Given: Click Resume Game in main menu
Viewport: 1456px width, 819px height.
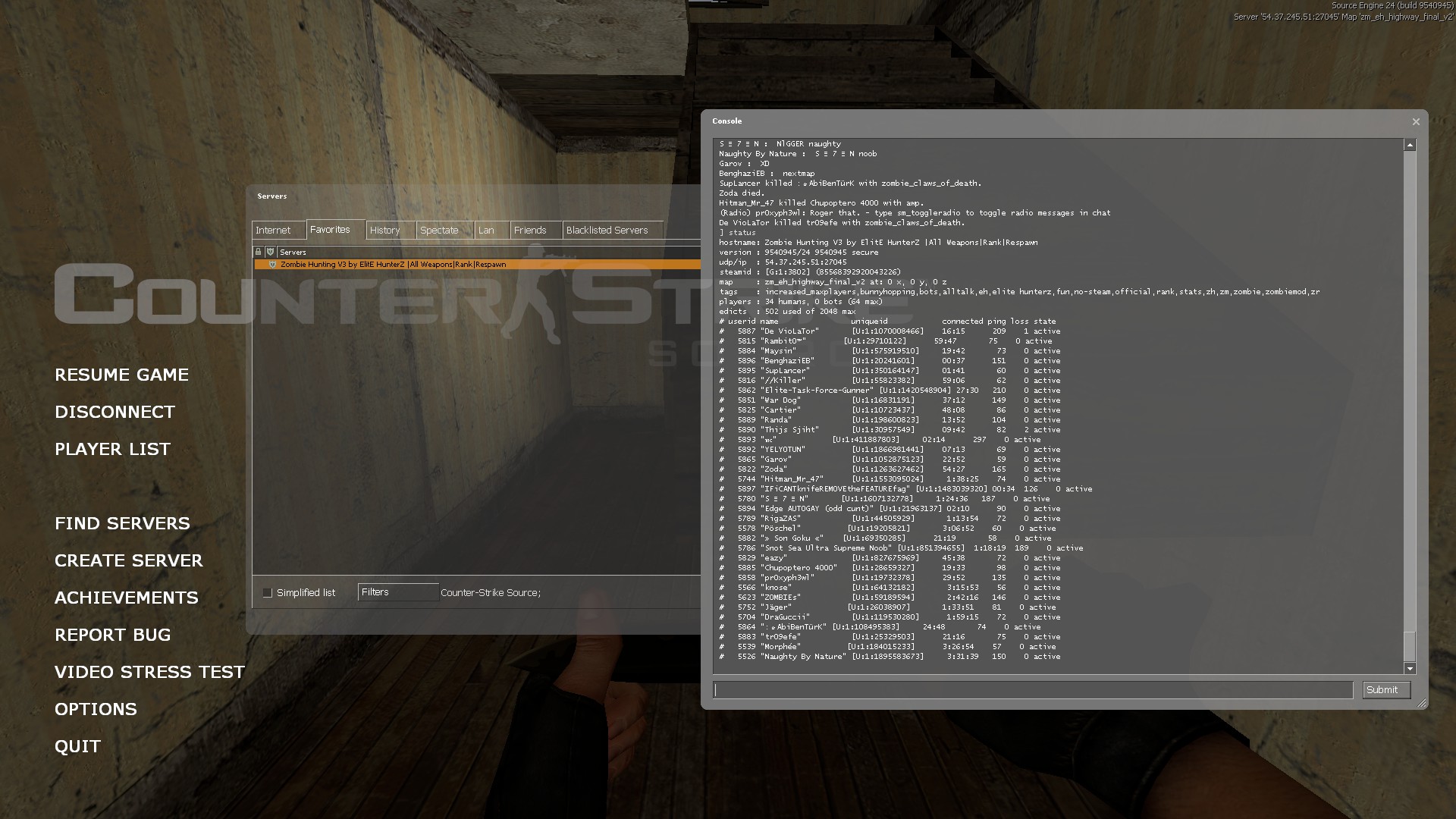Looking at the screenshot, I should point(121,375).
